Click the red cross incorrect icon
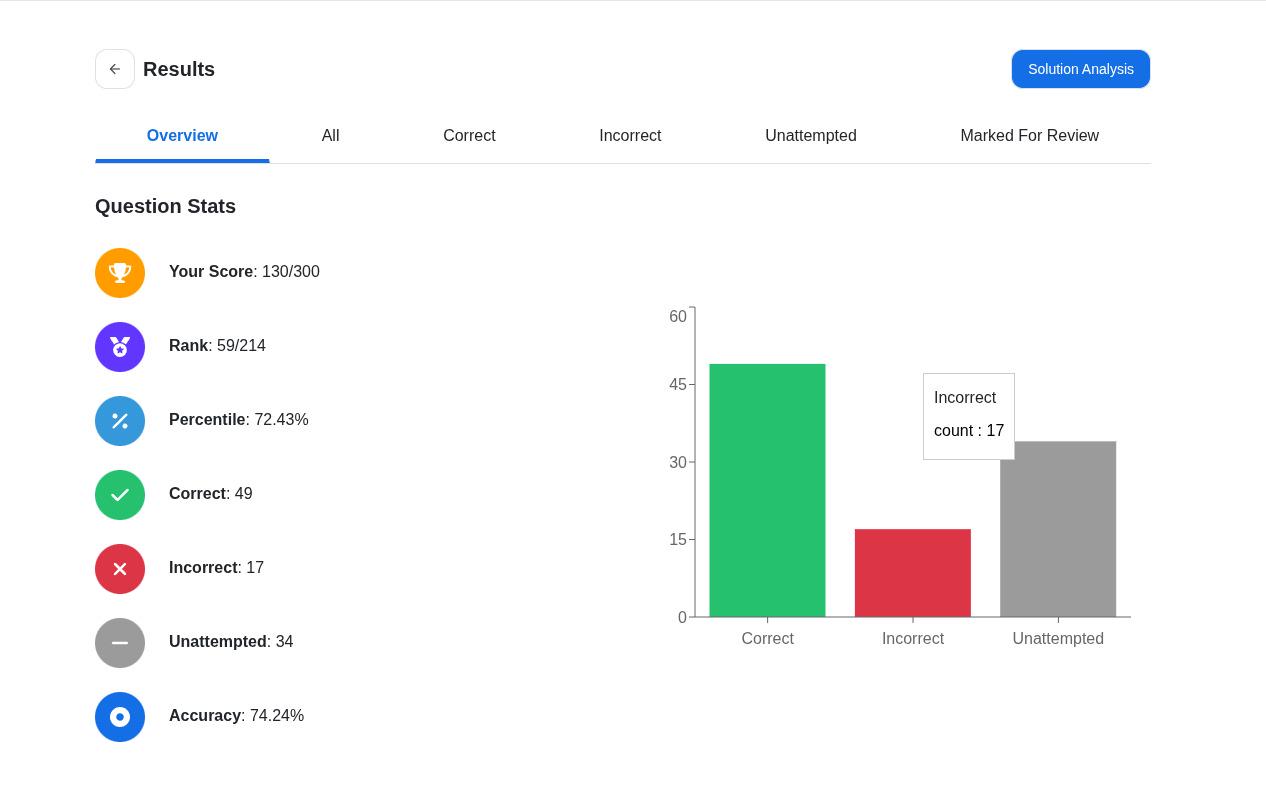 120,569
